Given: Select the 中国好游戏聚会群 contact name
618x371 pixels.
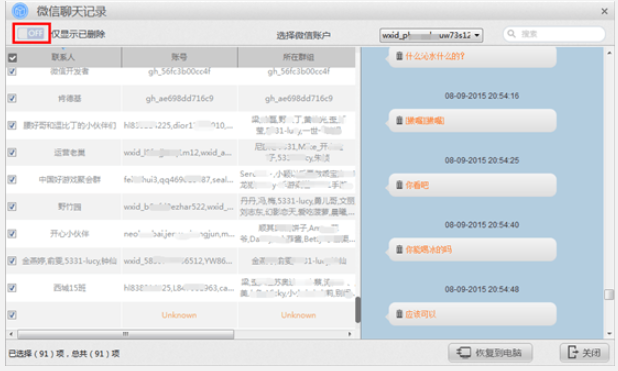Looking at the screenshot, I should click(70, 180).
